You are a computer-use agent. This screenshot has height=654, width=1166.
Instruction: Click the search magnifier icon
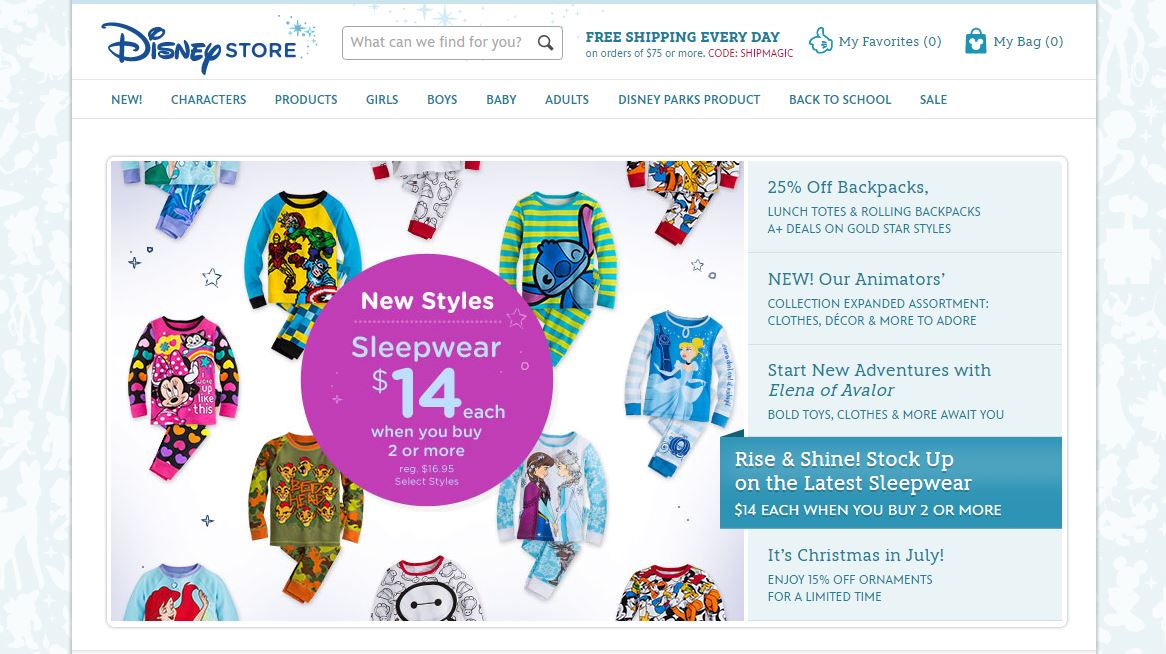(x=545, y=43)
